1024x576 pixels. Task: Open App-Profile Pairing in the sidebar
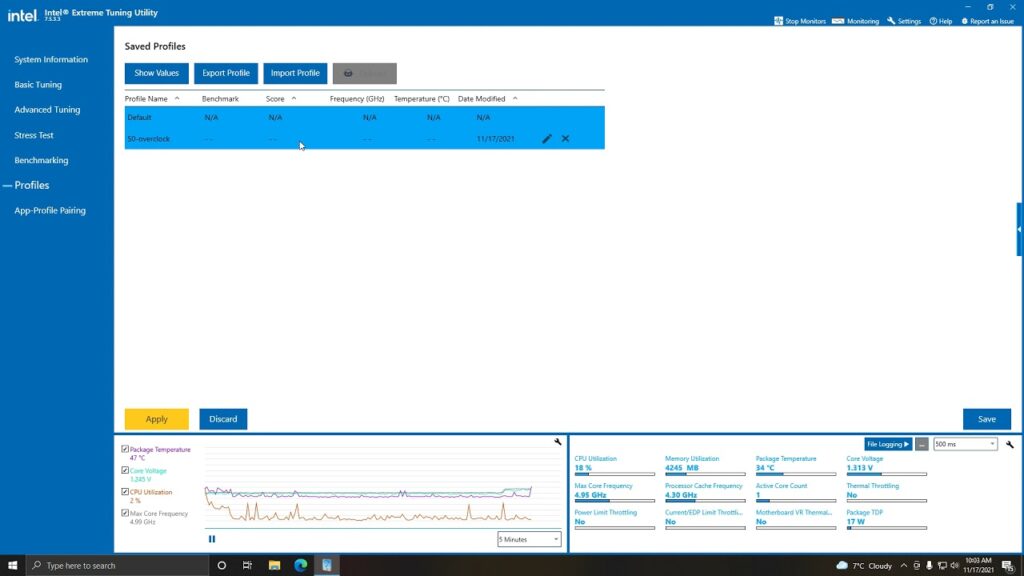(x=50, y=210)
